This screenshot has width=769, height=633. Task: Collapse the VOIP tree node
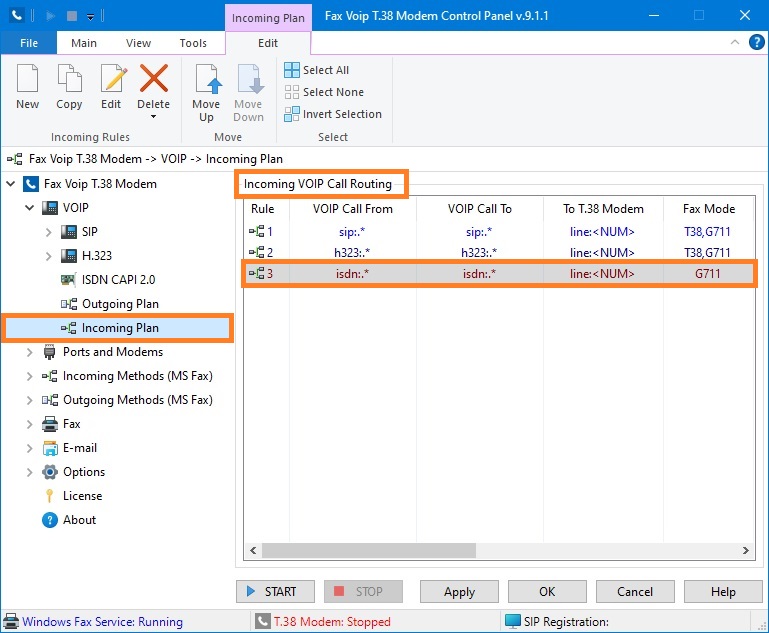click(x=29, y=208)
